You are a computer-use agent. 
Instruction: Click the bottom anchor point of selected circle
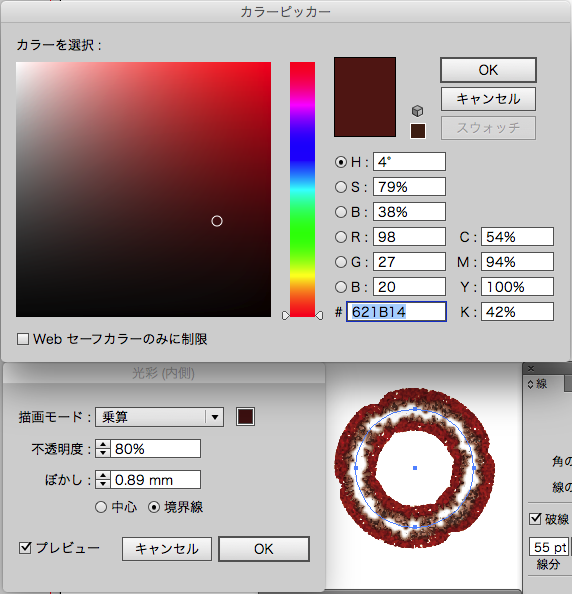pyautogui.click(x=415, y=527)
